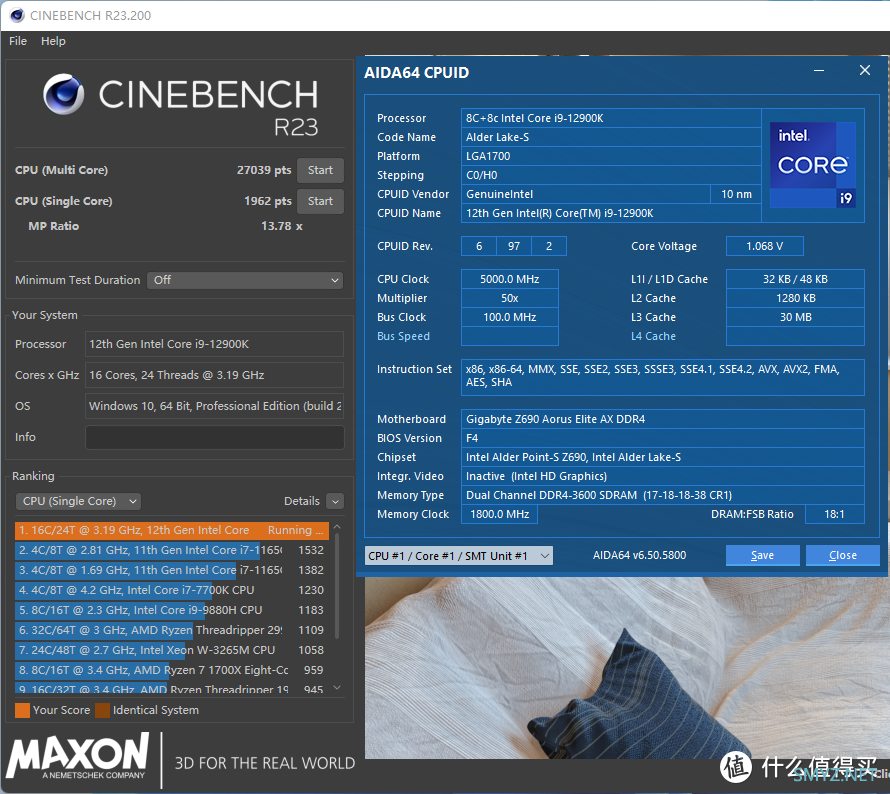Click the Cinebench Processor field 12th Gen Intel
Image resolution: width=890 pixels, height=794 pixels.
point(215,344)
